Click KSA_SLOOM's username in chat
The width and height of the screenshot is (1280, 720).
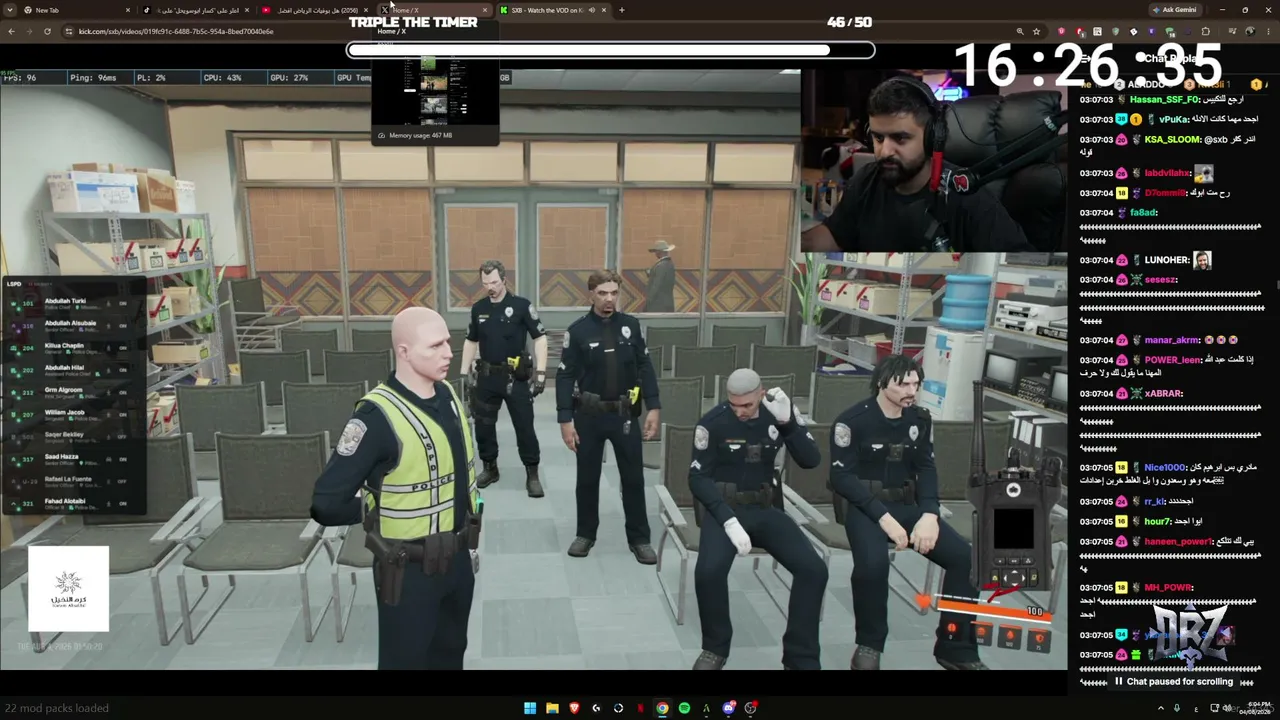(x=1172, y=140)
